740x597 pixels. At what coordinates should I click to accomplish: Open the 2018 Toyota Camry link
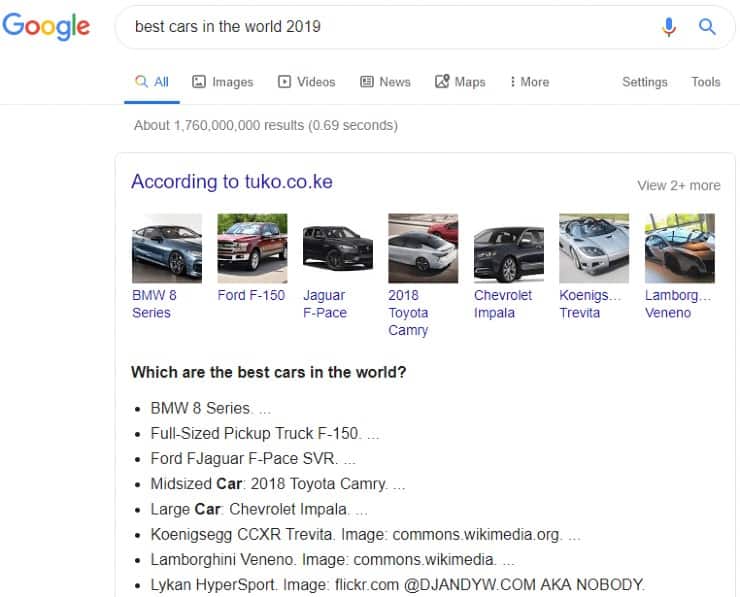408,312
